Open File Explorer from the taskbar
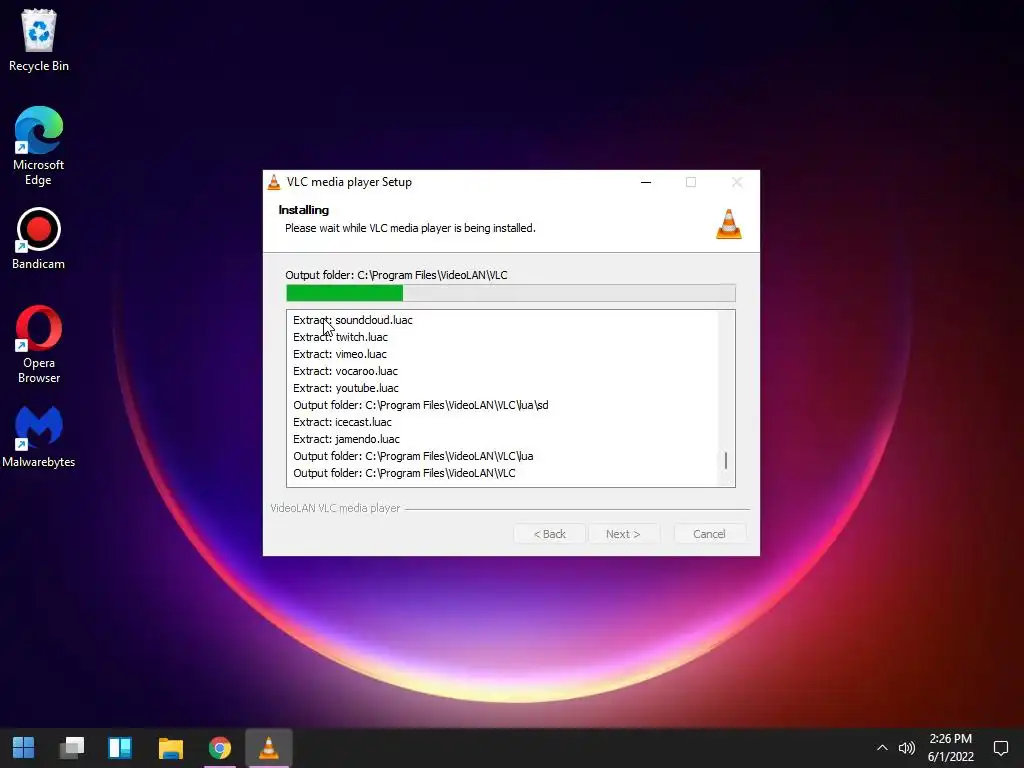The image size is (1024, 768). [170, 748]
